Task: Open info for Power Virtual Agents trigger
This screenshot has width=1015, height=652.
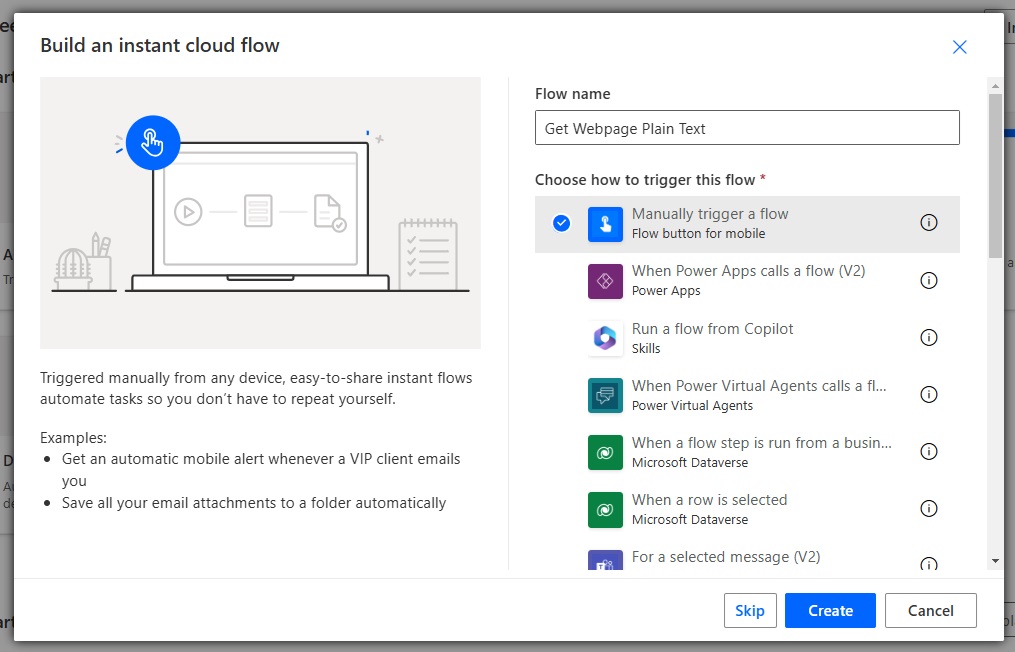Action: pos(928,394)
